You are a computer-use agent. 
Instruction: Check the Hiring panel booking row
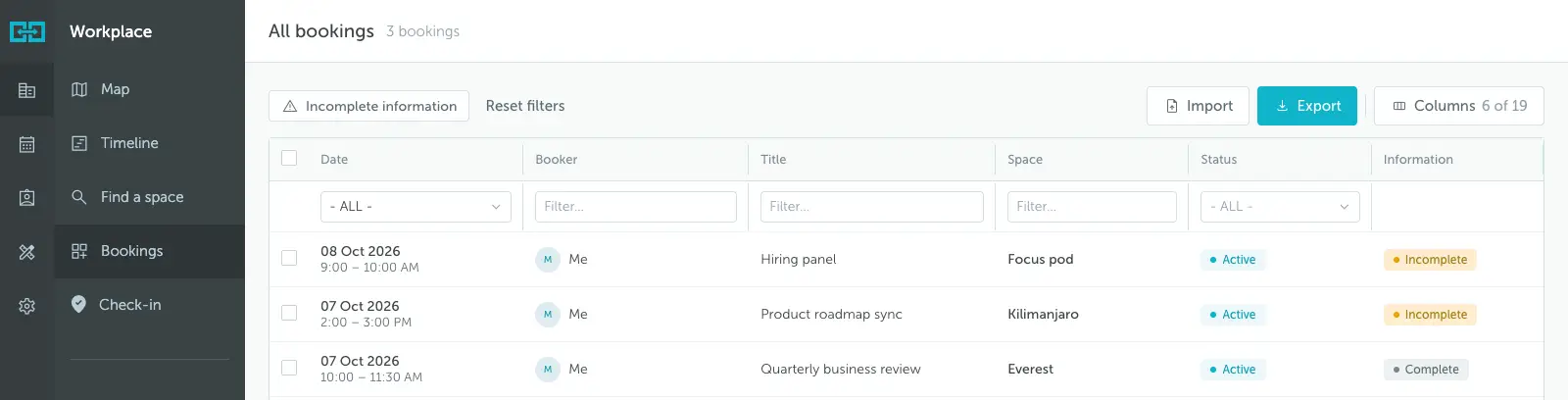(x=289, y=258)
